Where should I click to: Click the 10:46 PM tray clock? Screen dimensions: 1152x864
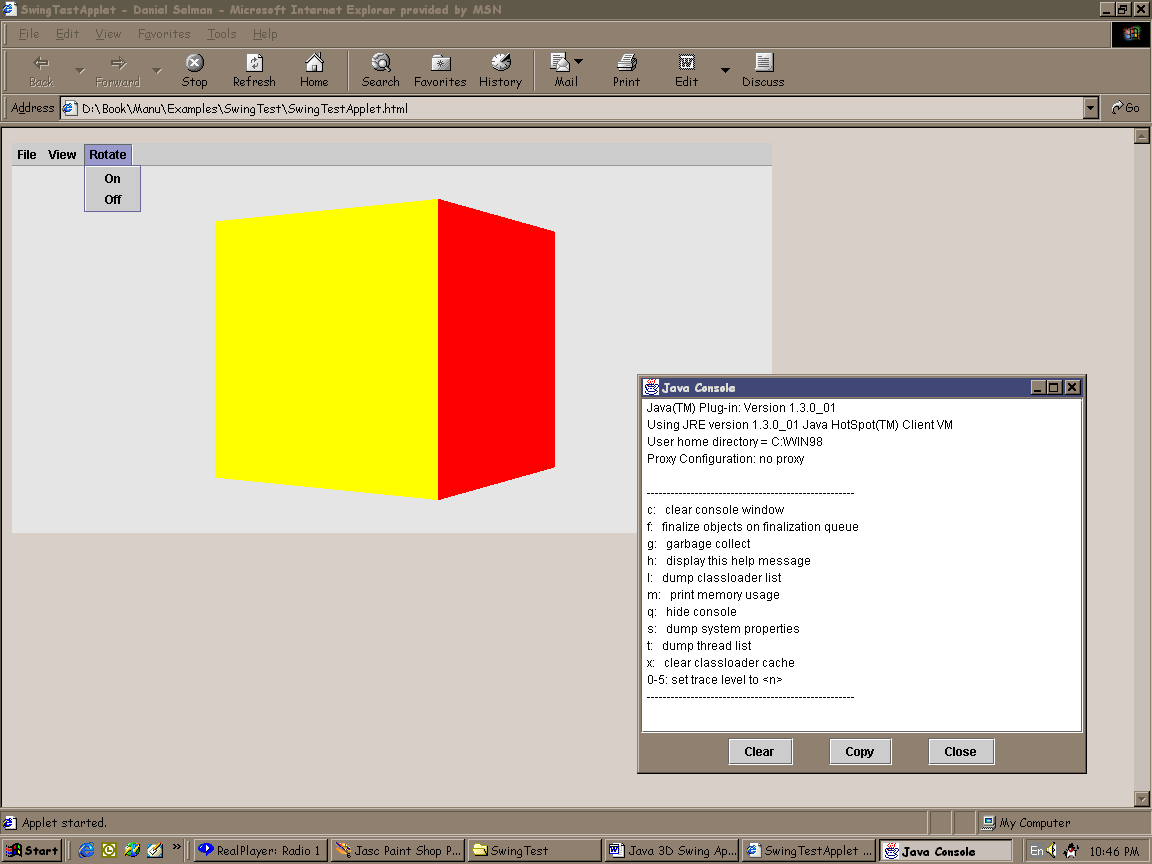1114,851
